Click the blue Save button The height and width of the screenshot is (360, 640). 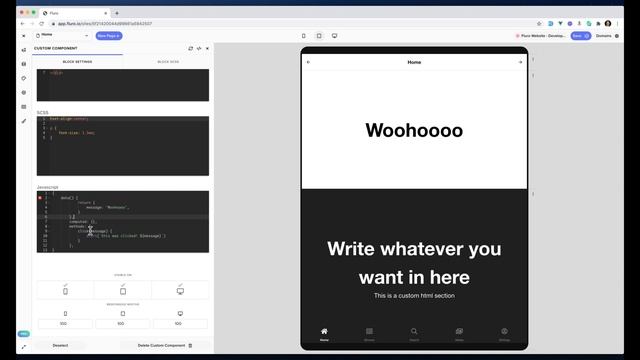[580, 36]
